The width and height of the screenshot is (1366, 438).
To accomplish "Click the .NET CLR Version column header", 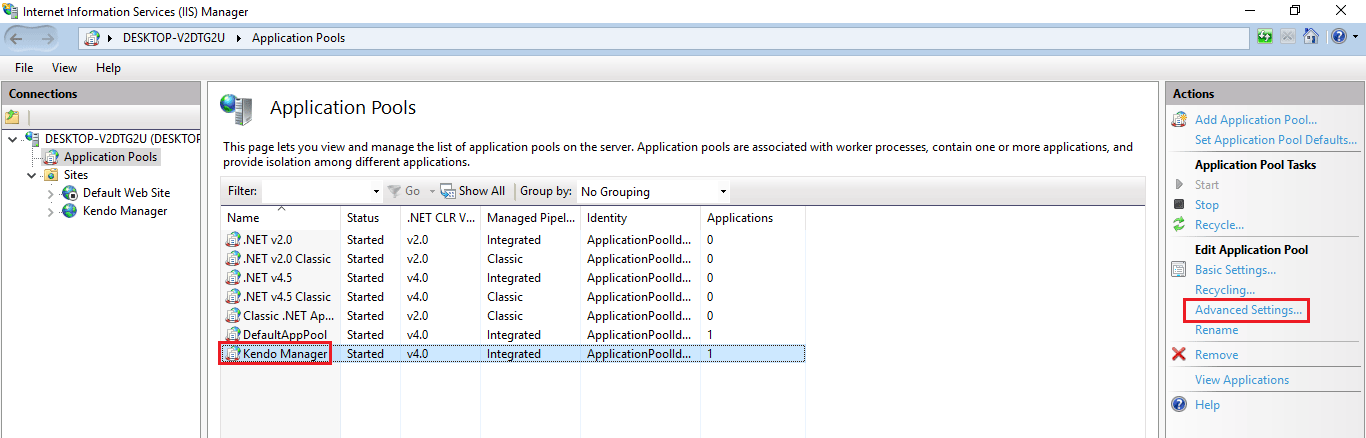I will (x=440, y=217).
